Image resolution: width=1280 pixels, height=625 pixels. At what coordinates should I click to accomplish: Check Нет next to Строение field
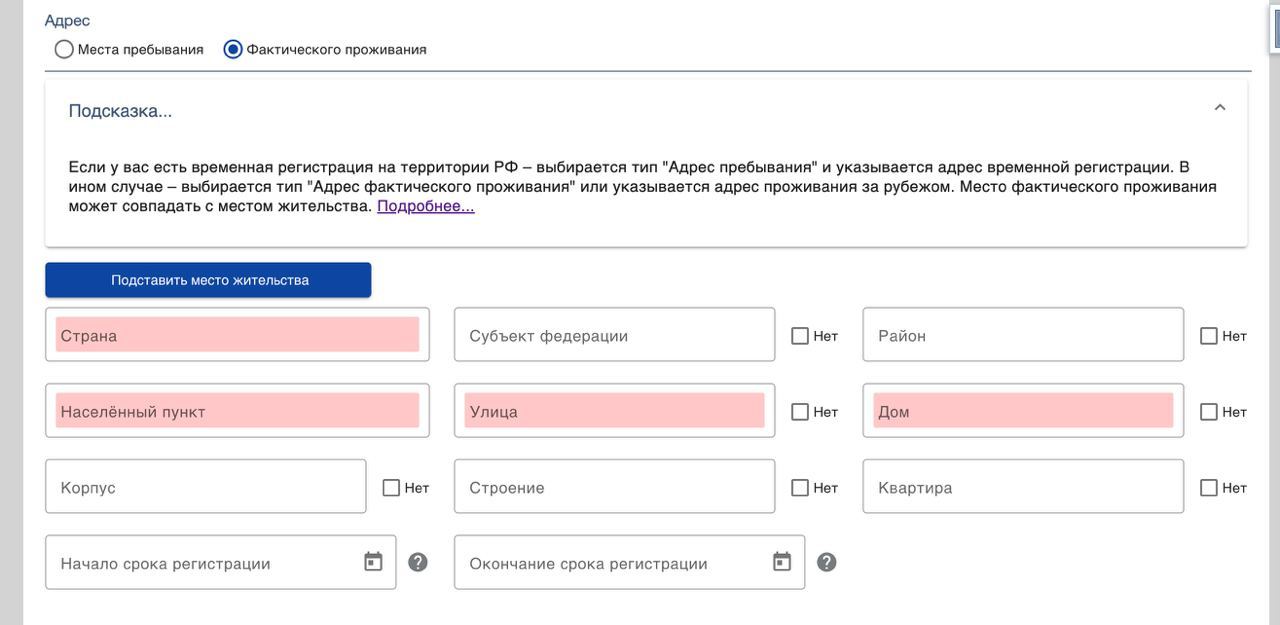(x=800, y=488)
